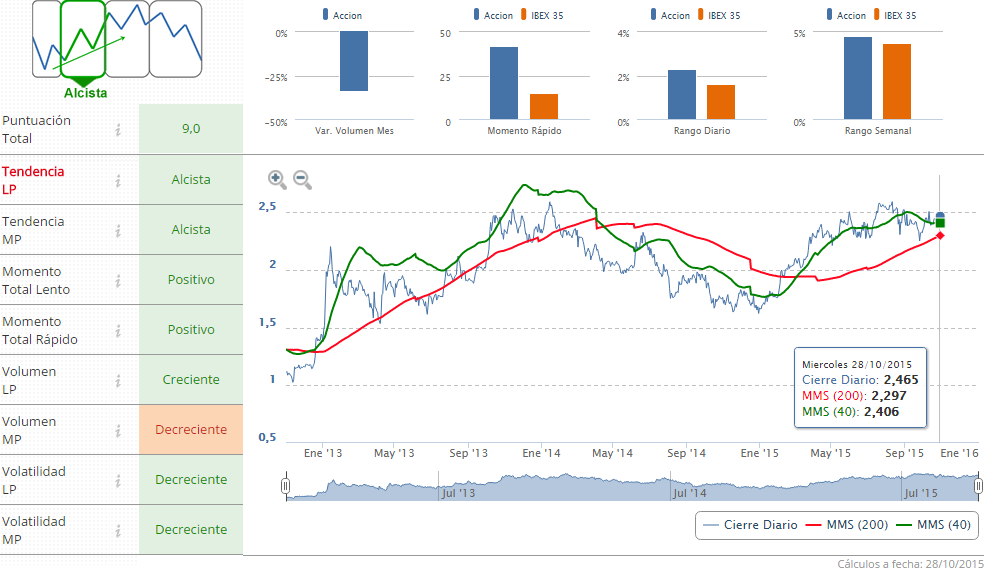Open info icon for Puntuación Total
The width and height of the screenshot is (992, 577).
pos(118,129)
